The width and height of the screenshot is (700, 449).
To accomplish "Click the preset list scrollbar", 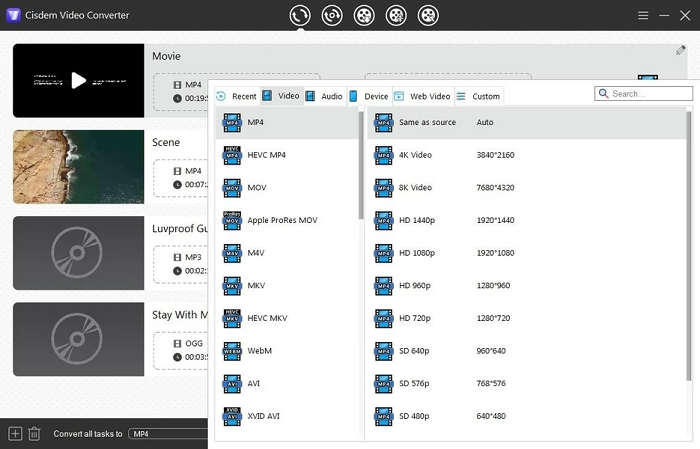I will [x=689, y=245].
